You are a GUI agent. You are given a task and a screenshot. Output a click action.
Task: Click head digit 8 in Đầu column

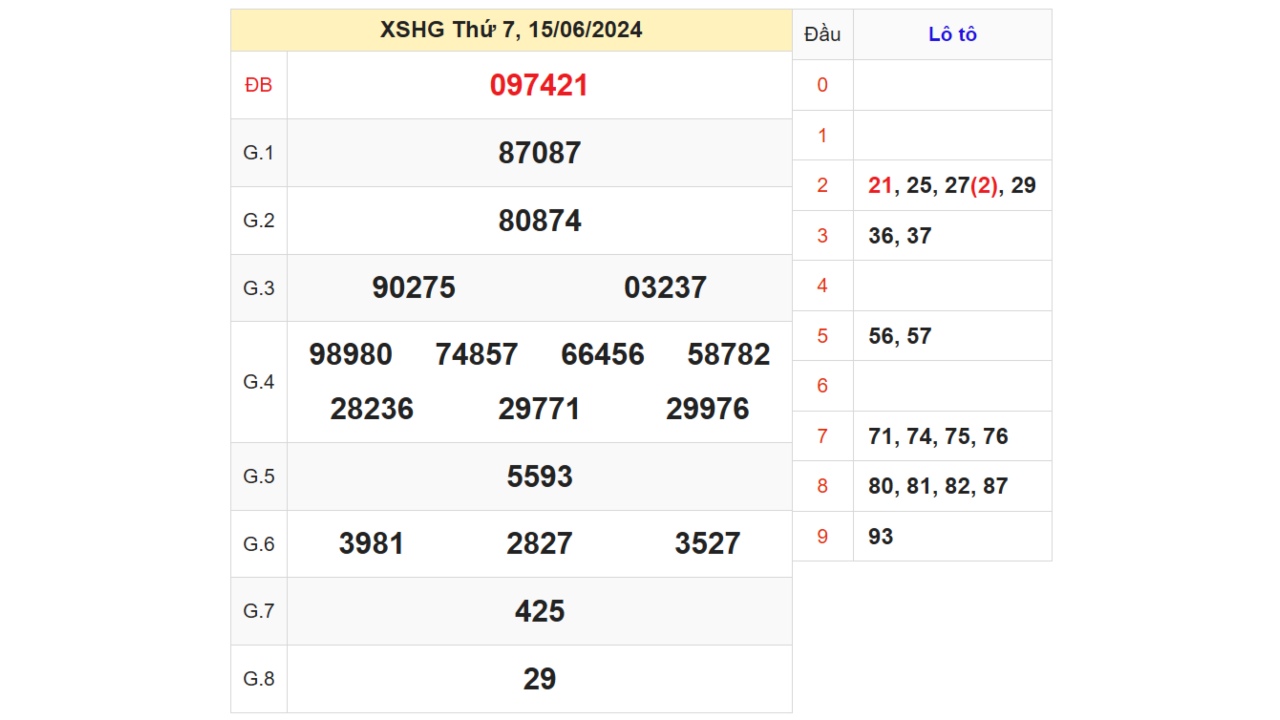point(822,486)
